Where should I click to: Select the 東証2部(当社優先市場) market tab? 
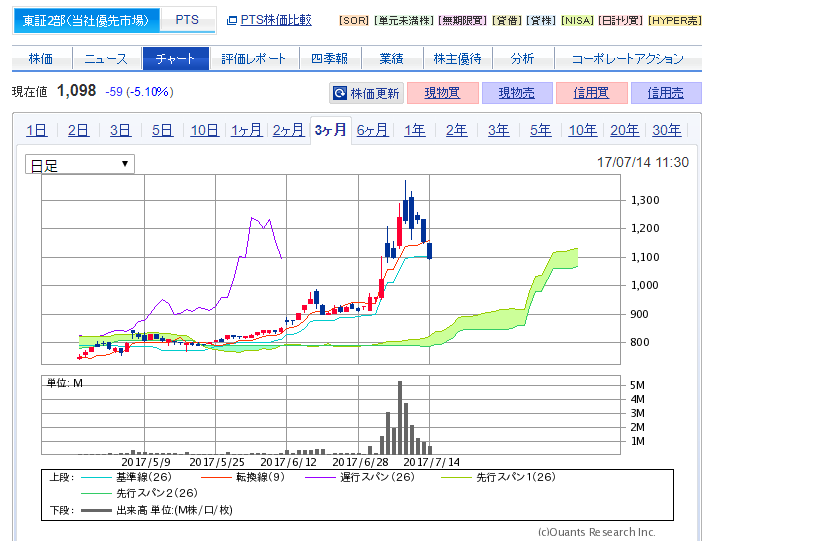(86, 21)
